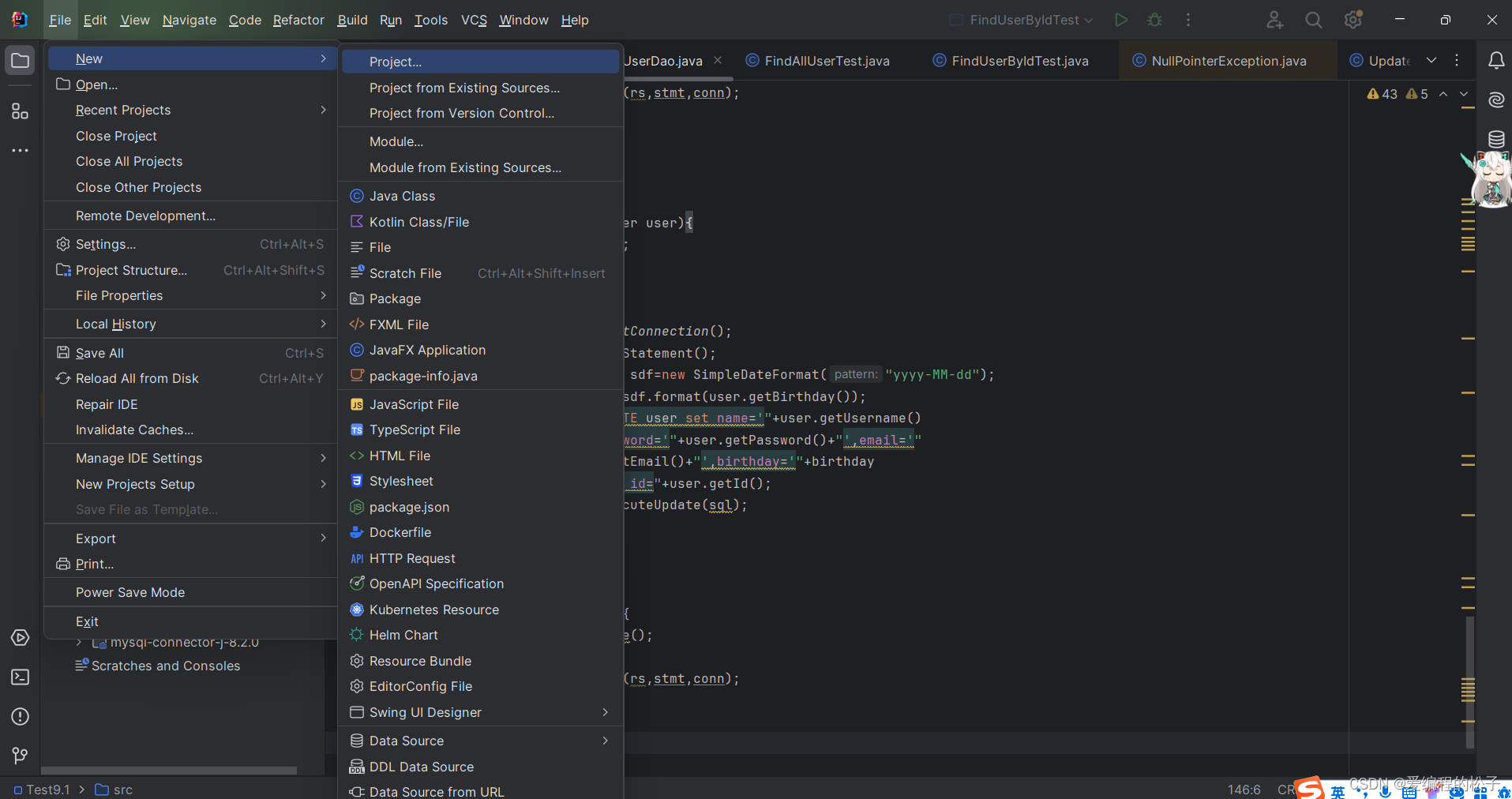Open the Problems tool window icon

[x=21, y=716]
